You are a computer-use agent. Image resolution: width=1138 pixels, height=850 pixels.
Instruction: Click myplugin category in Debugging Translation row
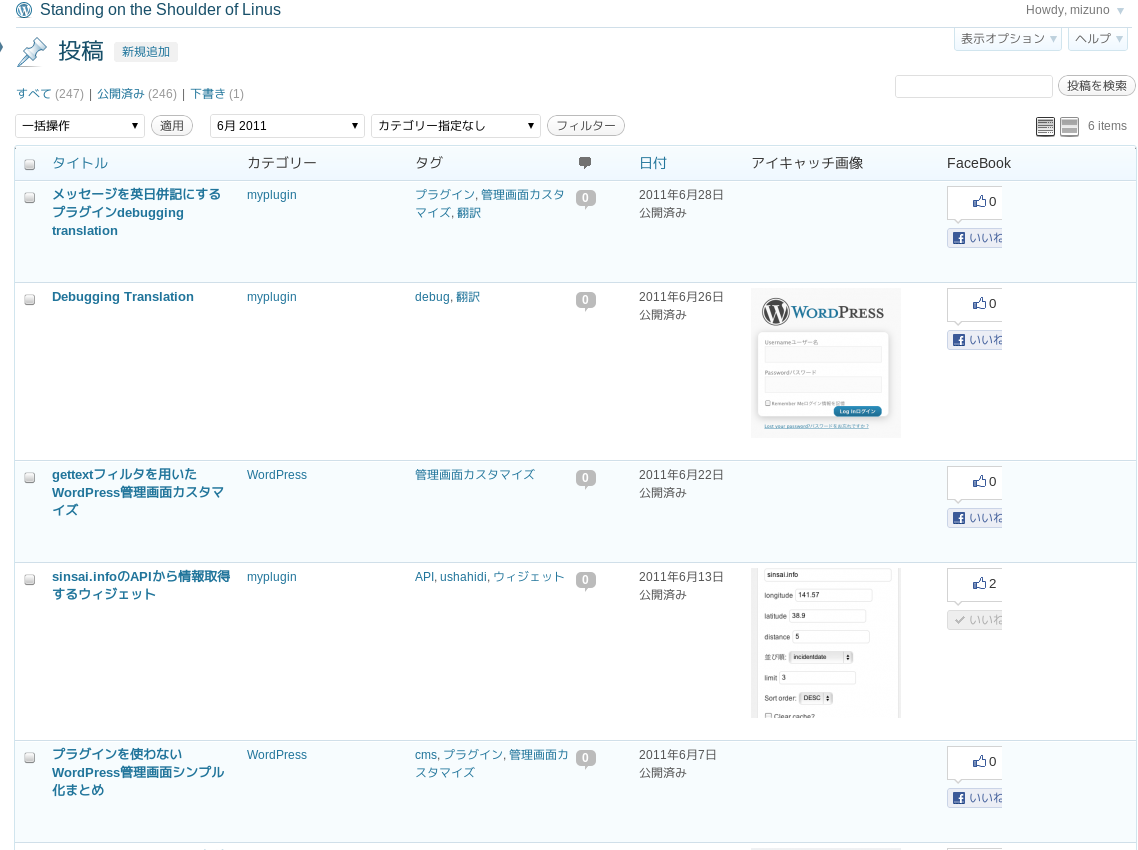click(x=271, y=297)
